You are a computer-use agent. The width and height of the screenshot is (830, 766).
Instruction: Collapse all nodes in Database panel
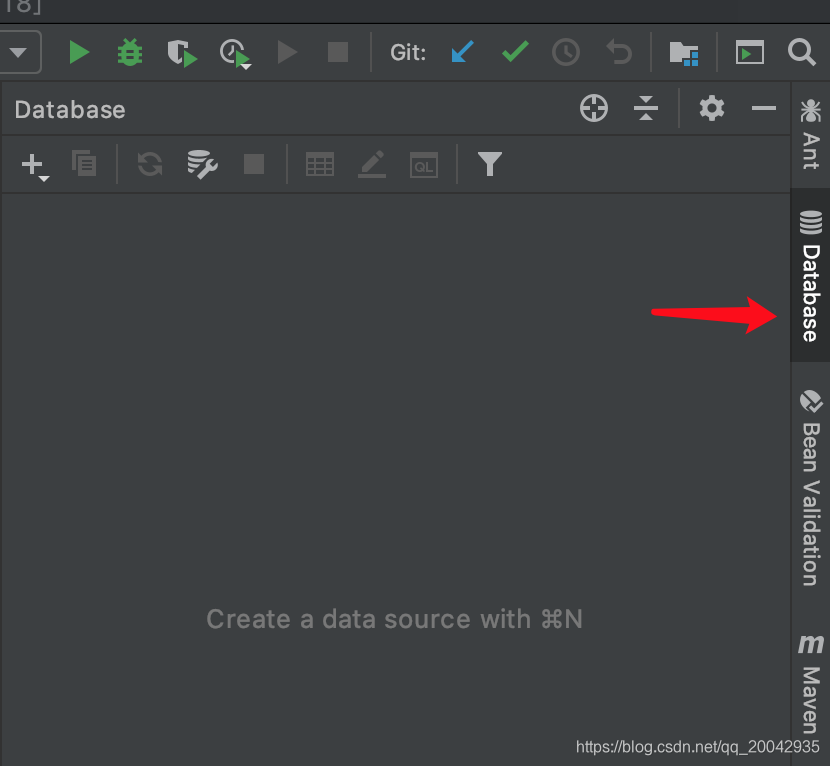pos(646,108)
